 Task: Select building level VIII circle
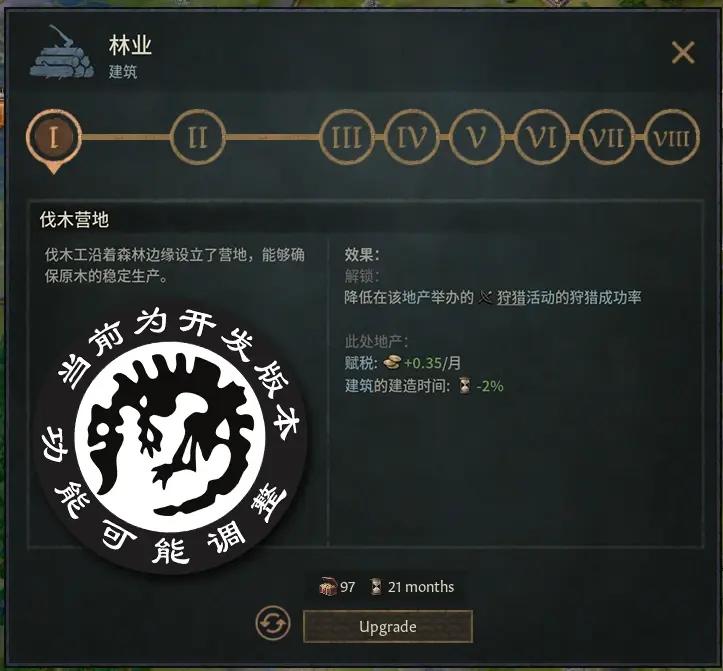[671, 137]
